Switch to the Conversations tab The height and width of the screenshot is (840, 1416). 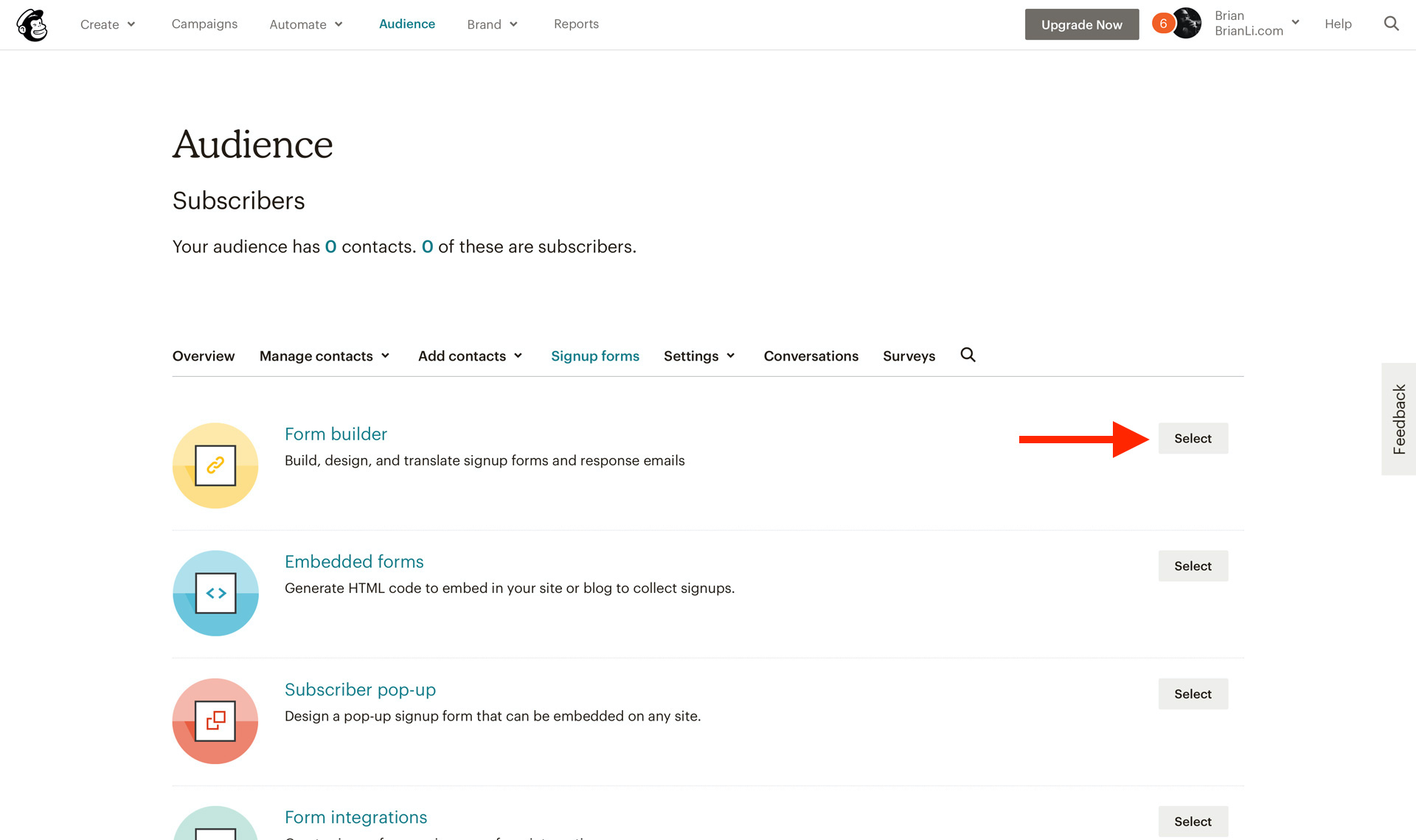[811, 355]
